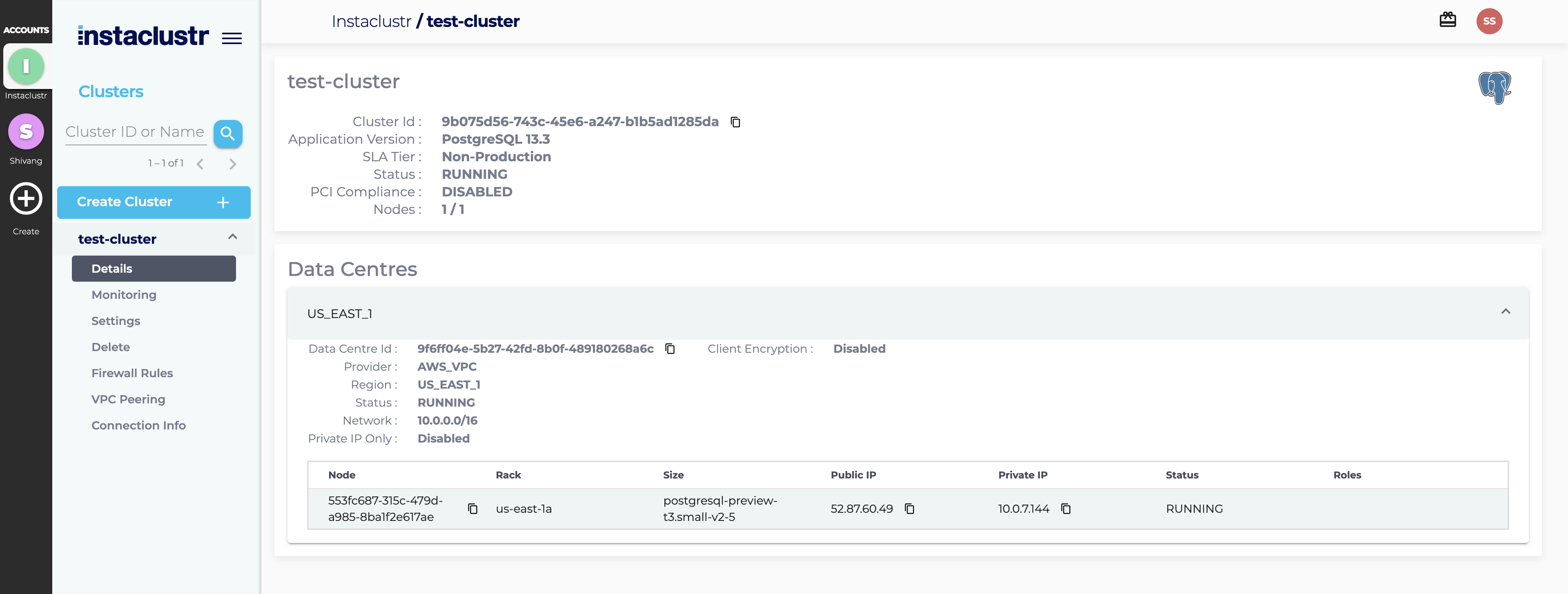Switch to Connection Info
The image size is (1568, 594).
tap(138, 425)
